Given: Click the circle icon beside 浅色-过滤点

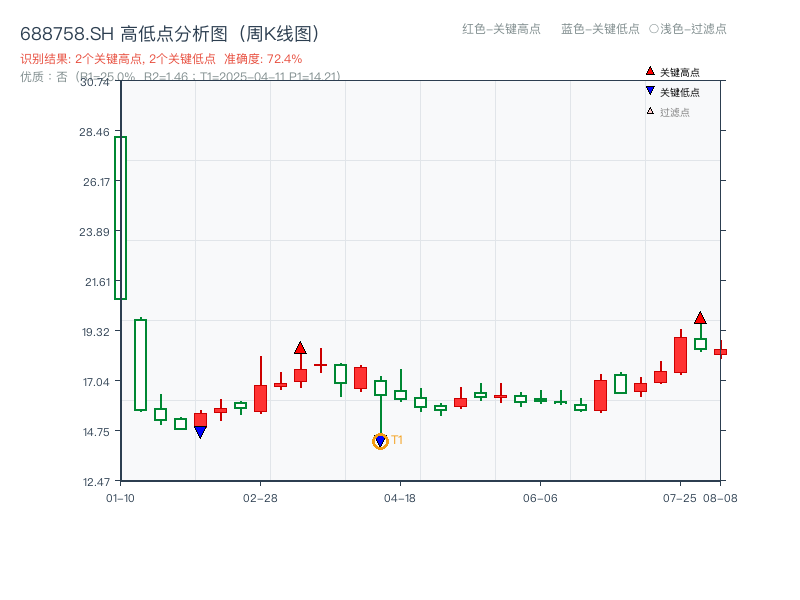Looking at the screenshot, I should click(x=656, y=30).
